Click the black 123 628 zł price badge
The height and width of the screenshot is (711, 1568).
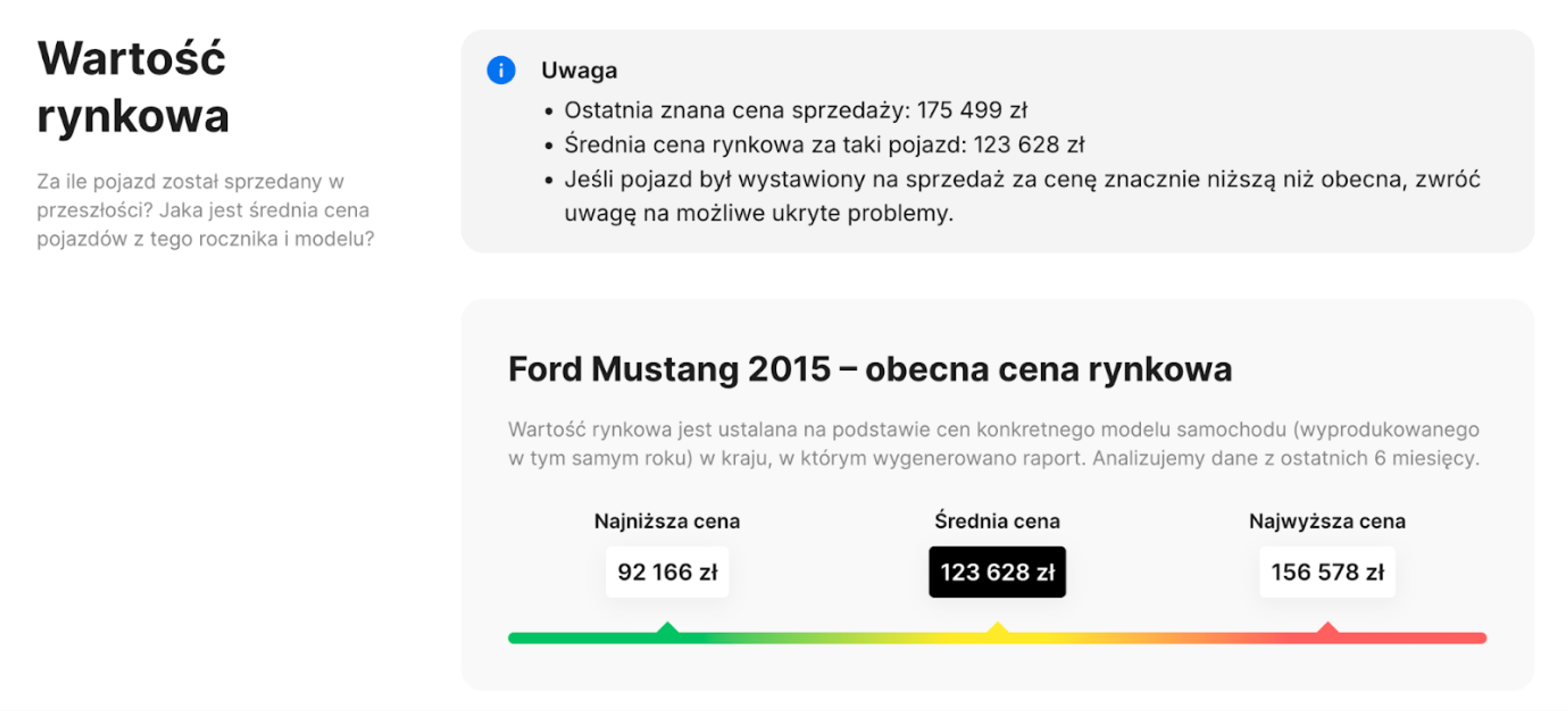(997, 572)
